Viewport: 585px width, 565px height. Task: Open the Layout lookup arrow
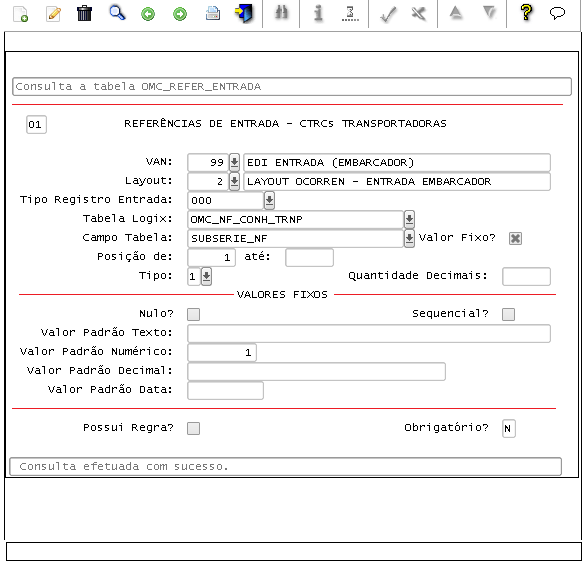pos(234,181)
